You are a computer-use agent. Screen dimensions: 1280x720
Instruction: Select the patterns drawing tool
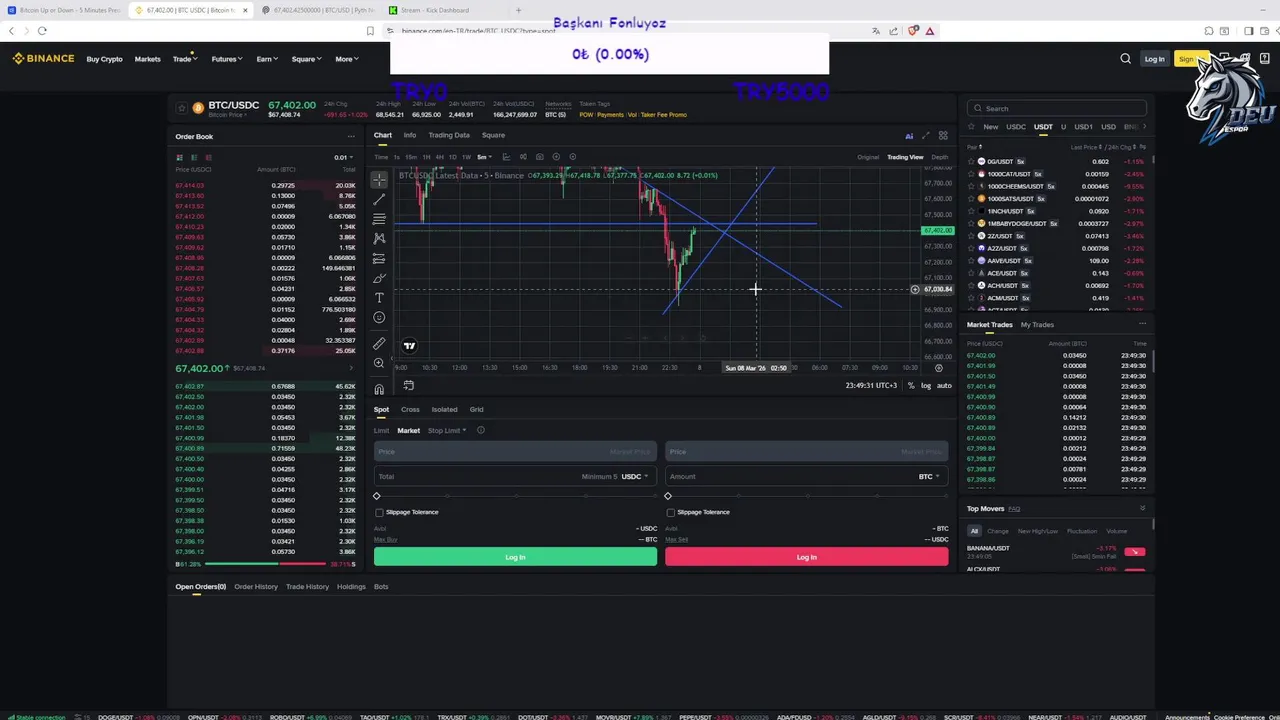(379, 238)
